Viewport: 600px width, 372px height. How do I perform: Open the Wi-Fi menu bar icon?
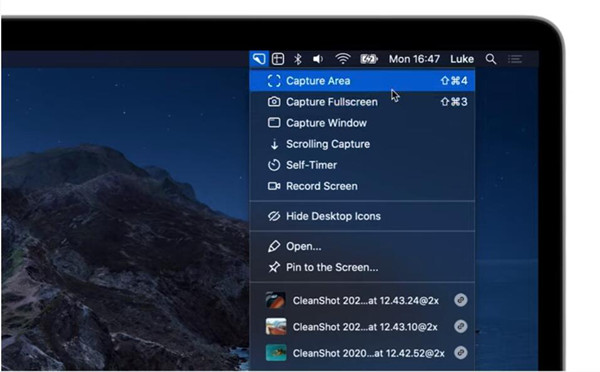[342, 59]
